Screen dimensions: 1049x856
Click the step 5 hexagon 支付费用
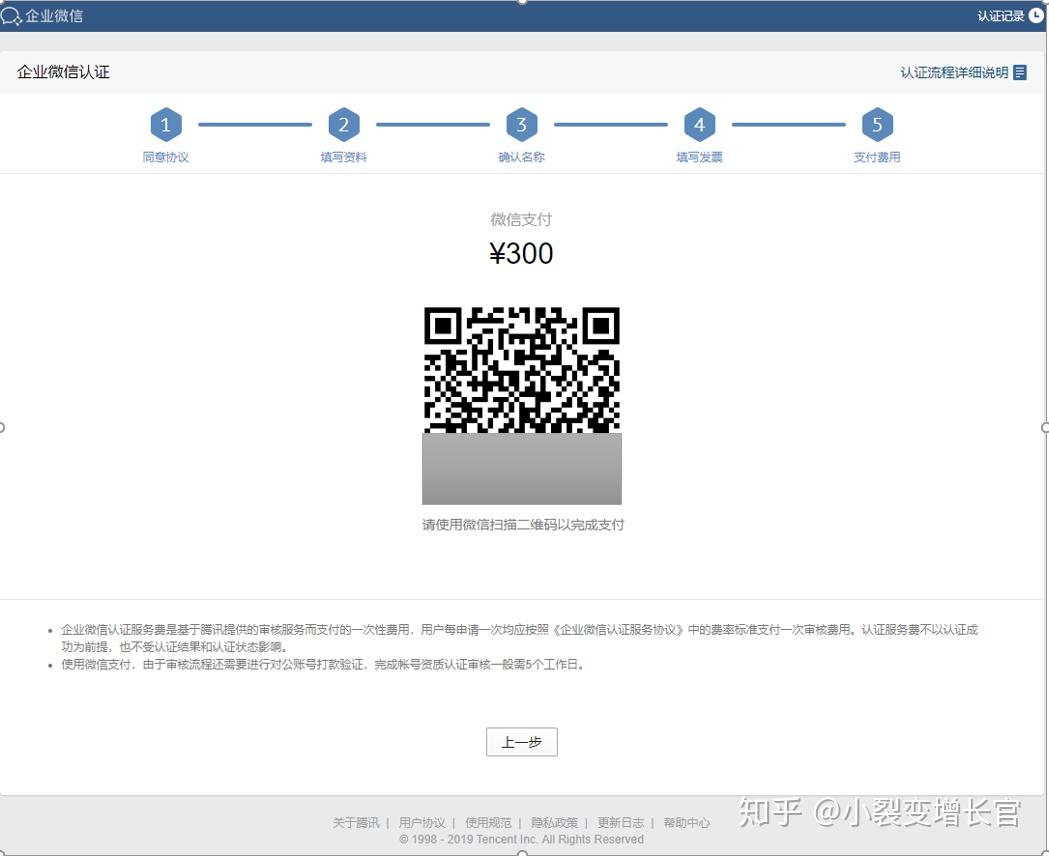(x=877, y=124)
